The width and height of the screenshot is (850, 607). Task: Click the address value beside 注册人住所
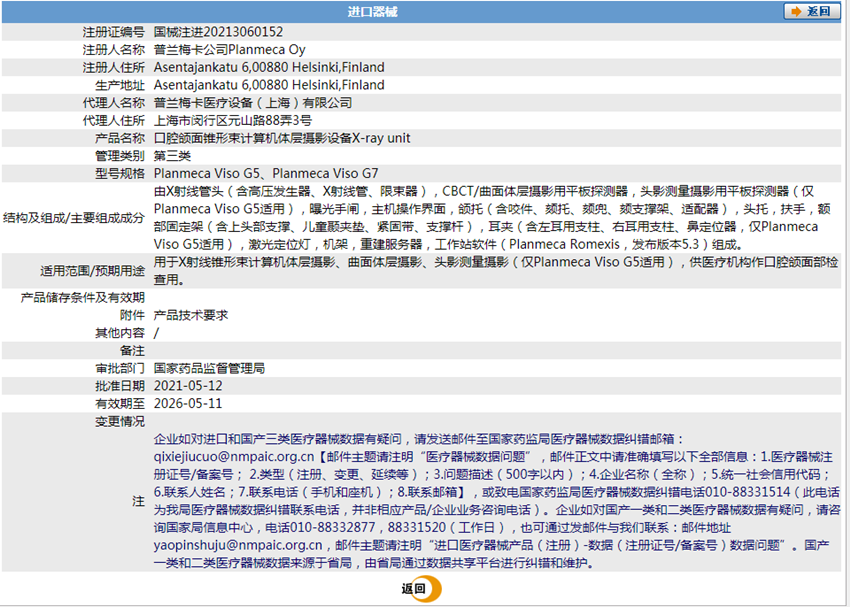pyautogui.click(x=269, y=67)
